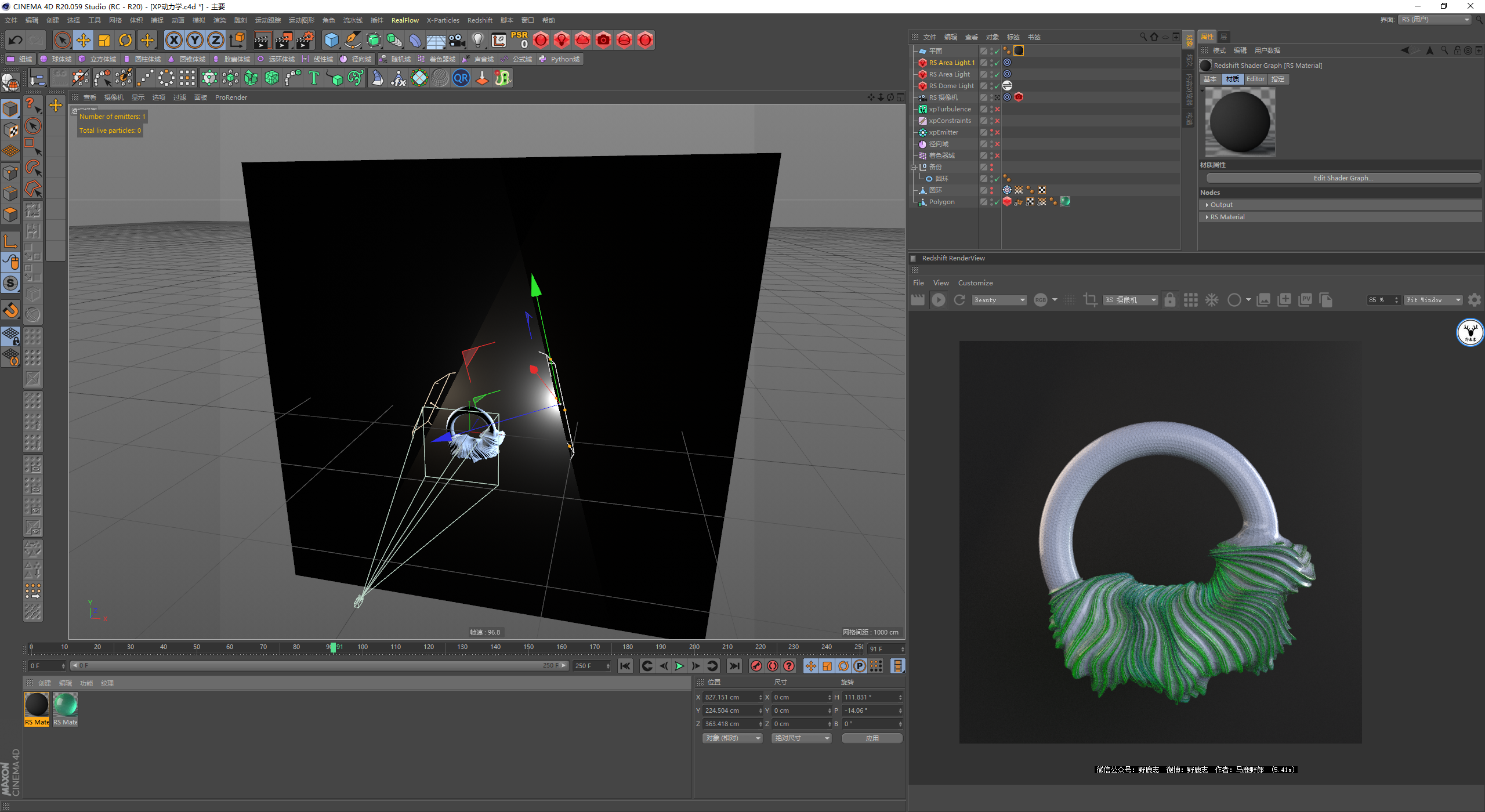The width and height of the screenshot is (1485, 812).
Task: Toggle RS Dome Light green checkmark
Action: (997, 86)
